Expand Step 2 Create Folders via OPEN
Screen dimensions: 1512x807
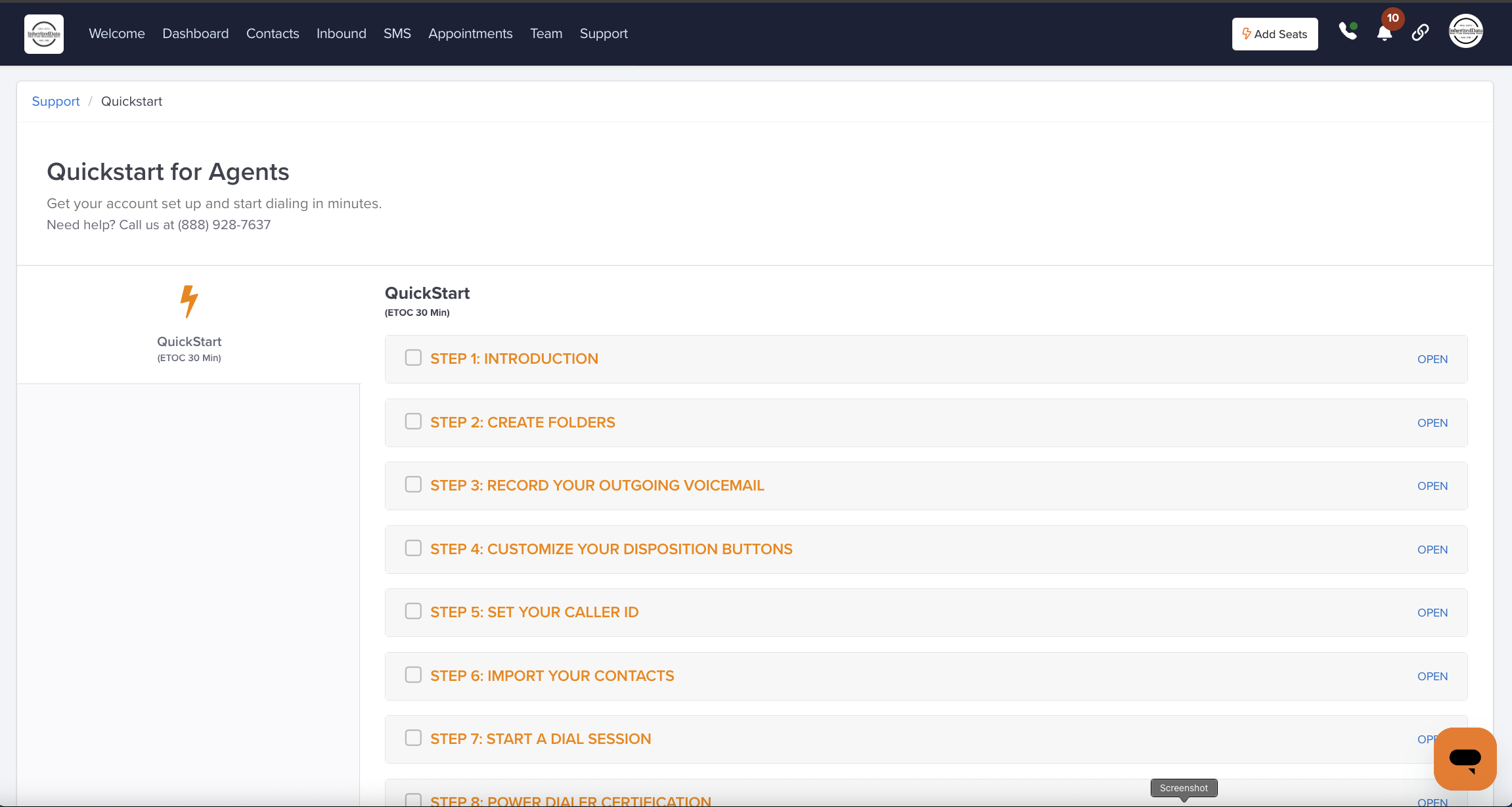1432,423
